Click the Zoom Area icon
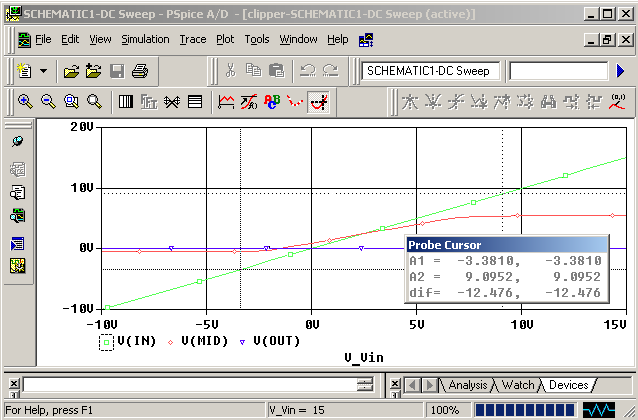This screenshot has height=420, width=638. click(71, 101)
